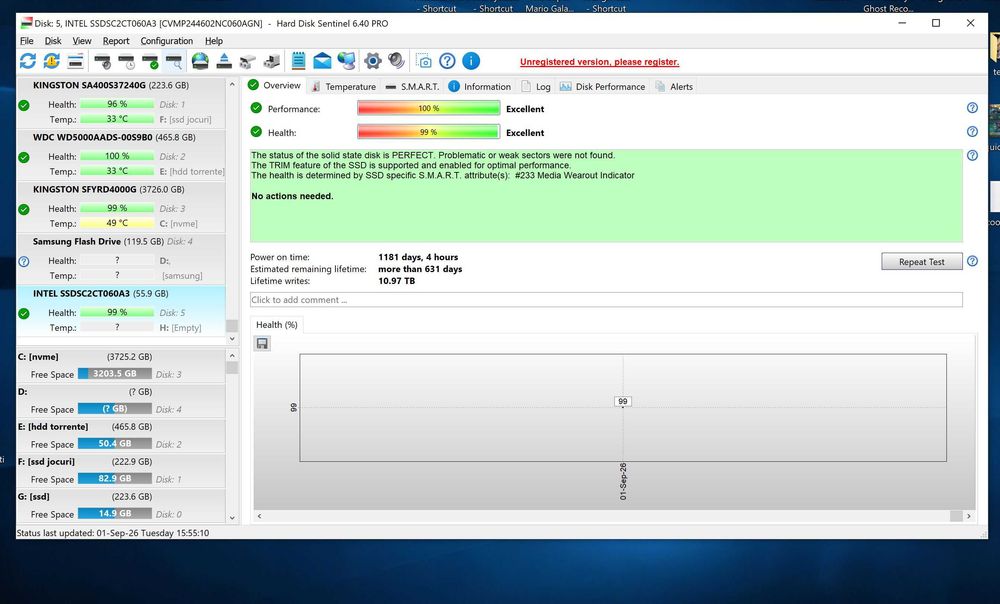Click the small grey drives toolbar icon
1000x604 pixels.
pos(247,62)
